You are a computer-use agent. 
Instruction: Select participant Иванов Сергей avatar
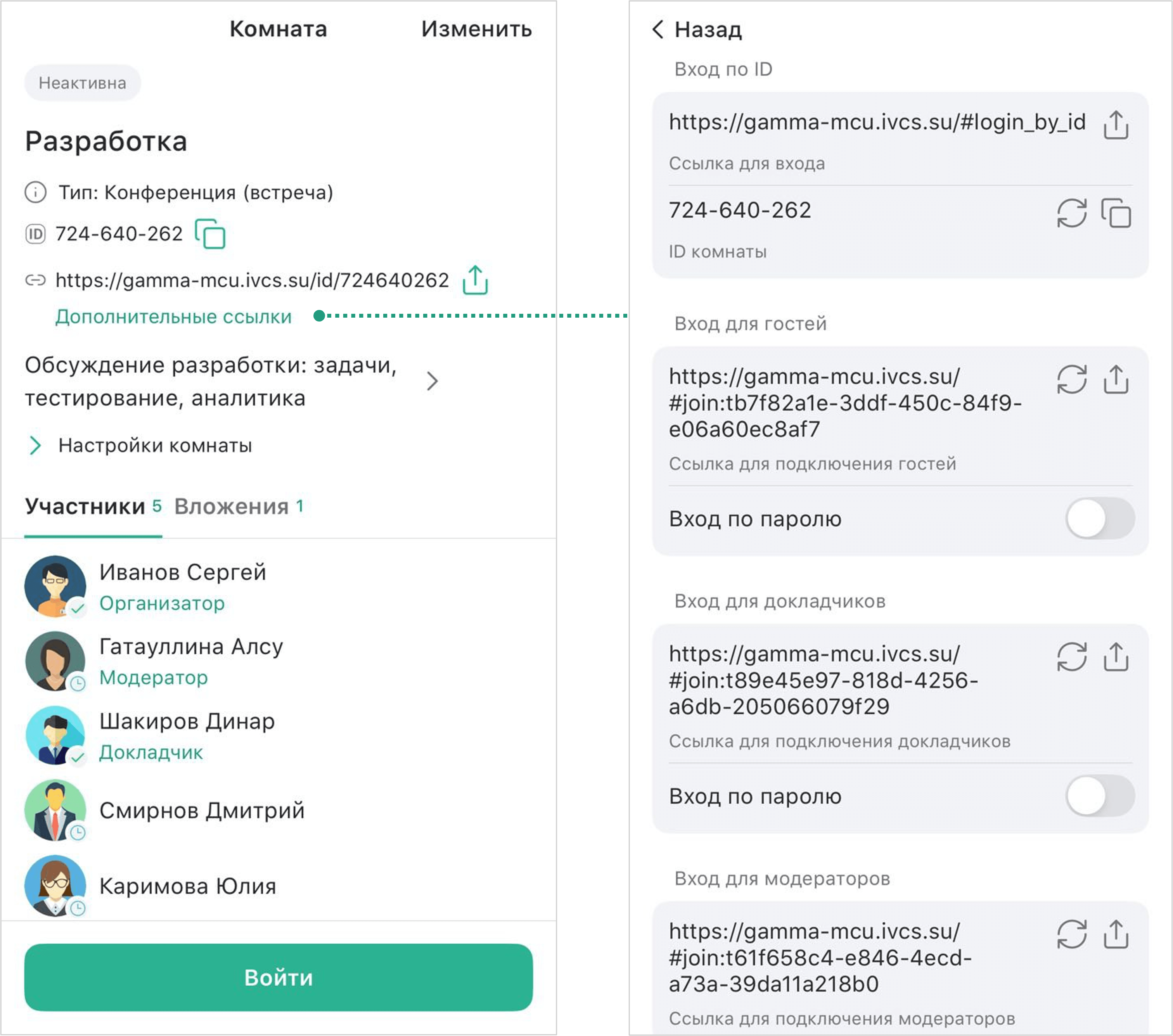[x=55, y=586]
